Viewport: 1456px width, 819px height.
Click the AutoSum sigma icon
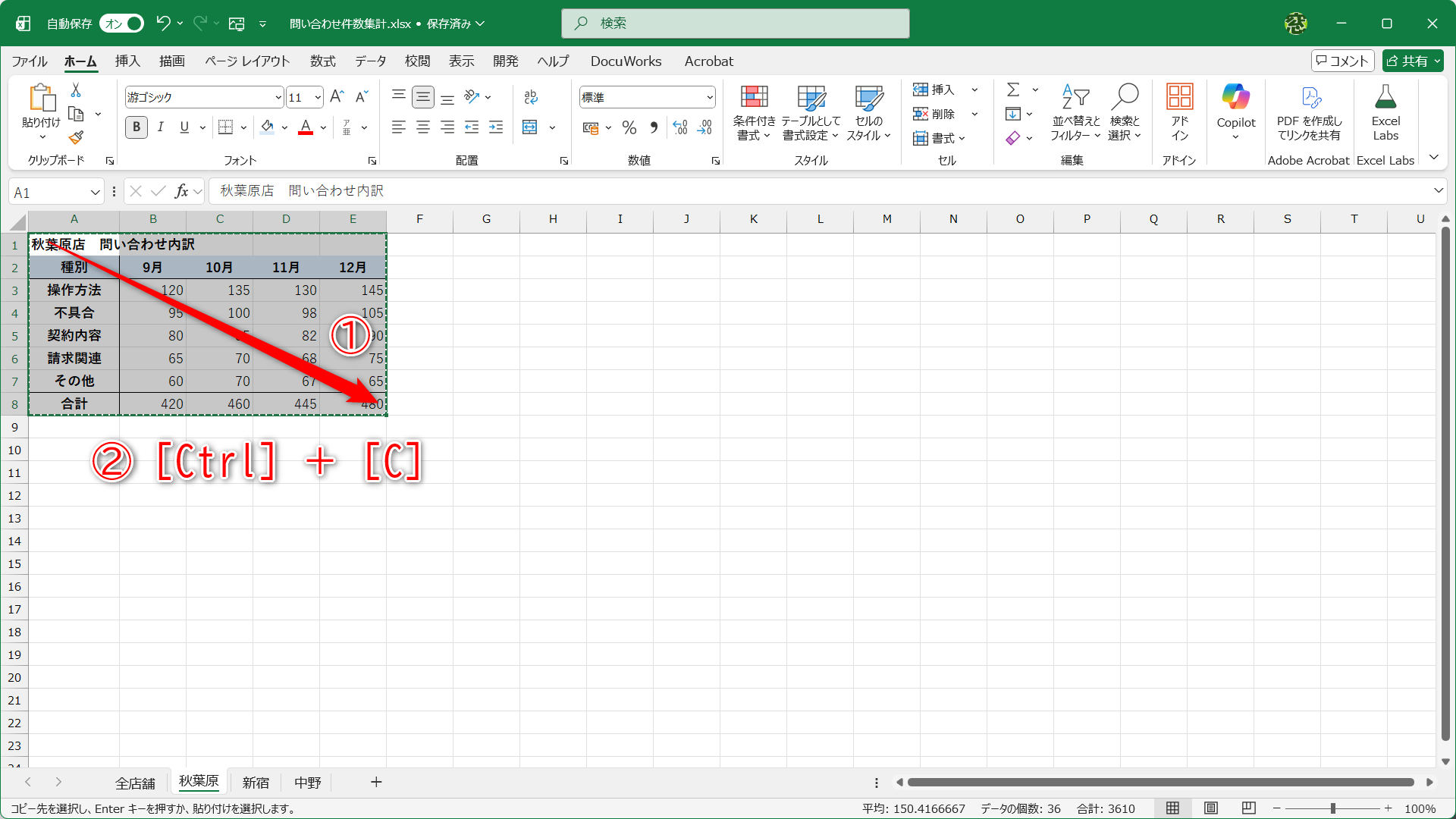1013,89
